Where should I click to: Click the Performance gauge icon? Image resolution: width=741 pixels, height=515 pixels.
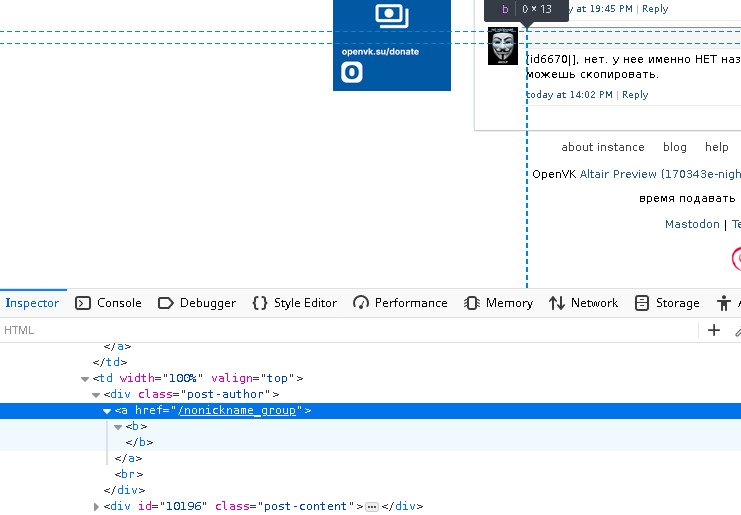(x=361, y=303)
